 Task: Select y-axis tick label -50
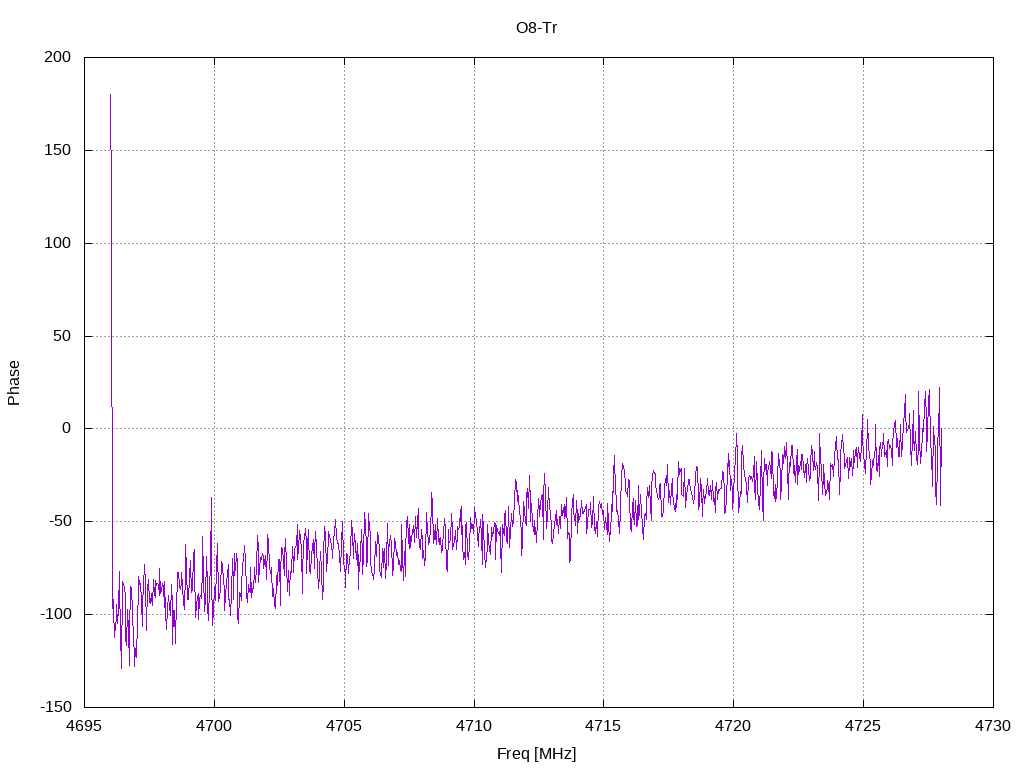pos(60,521)
